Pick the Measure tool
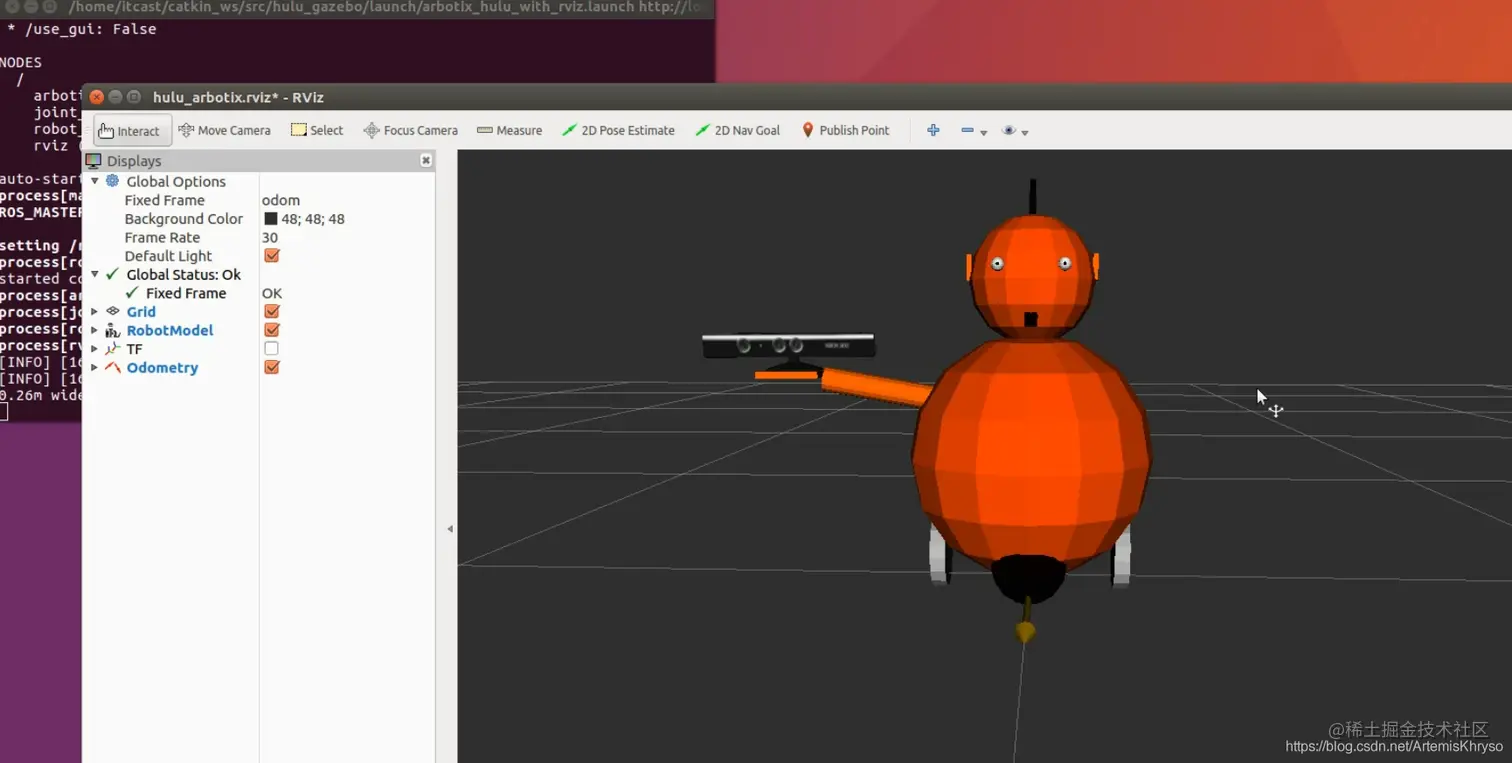1512x763 pixels. coord(509,130)
